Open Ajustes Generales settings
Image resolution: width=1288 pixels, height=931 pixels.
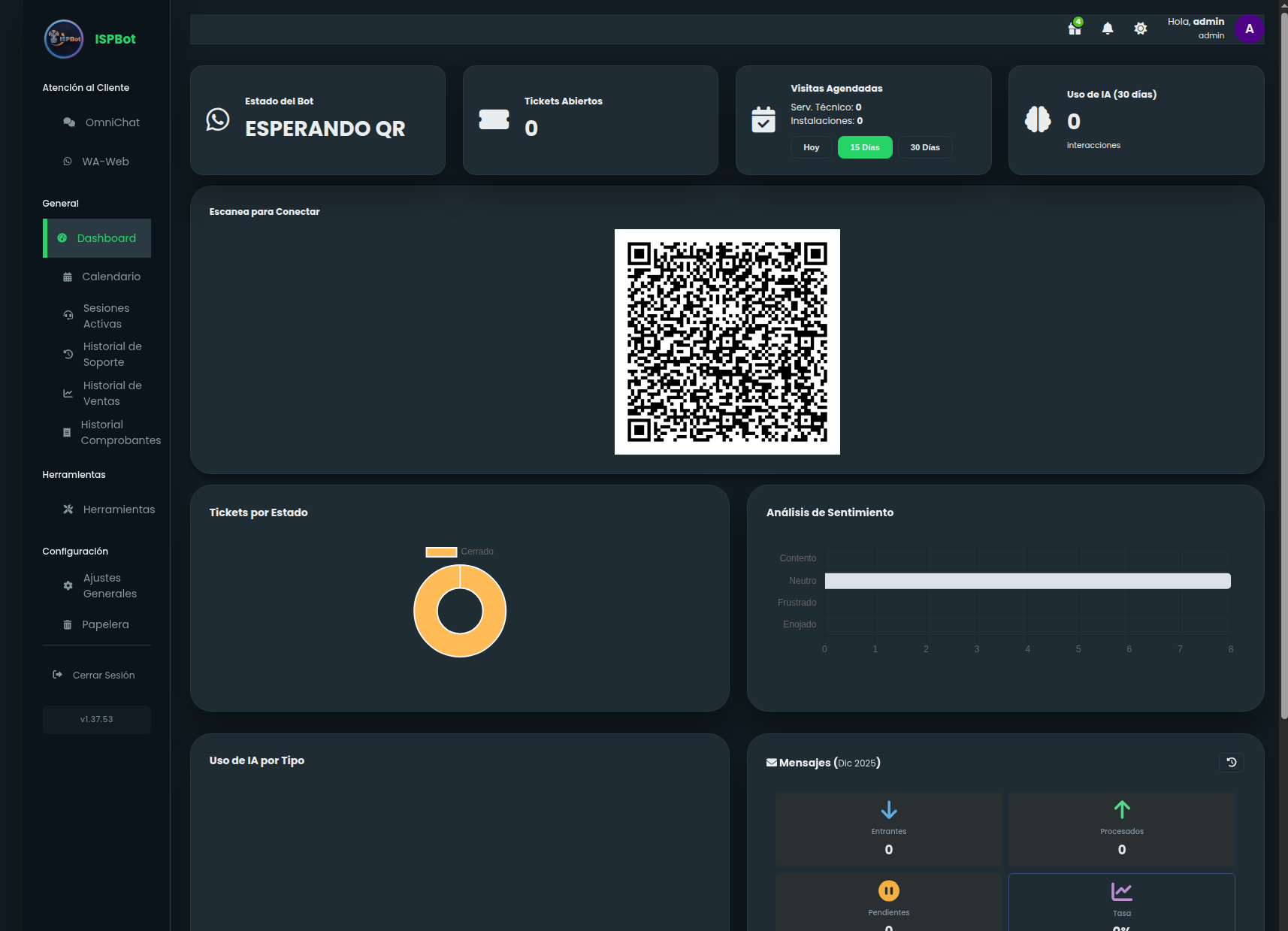(100, 585)
